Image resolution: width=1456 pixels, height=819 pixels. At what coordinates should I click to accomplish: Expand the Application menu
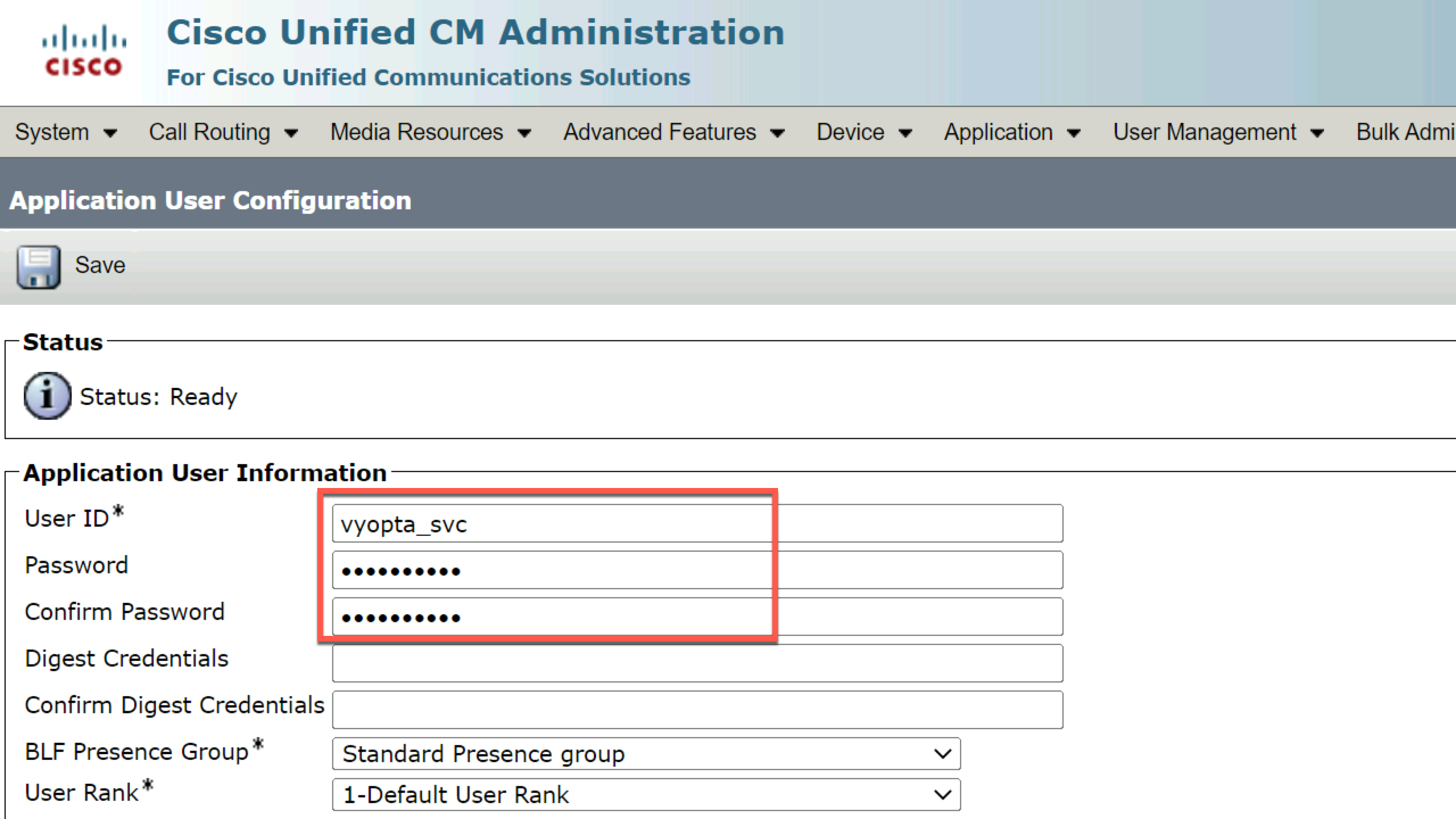tap(1012, 132)
